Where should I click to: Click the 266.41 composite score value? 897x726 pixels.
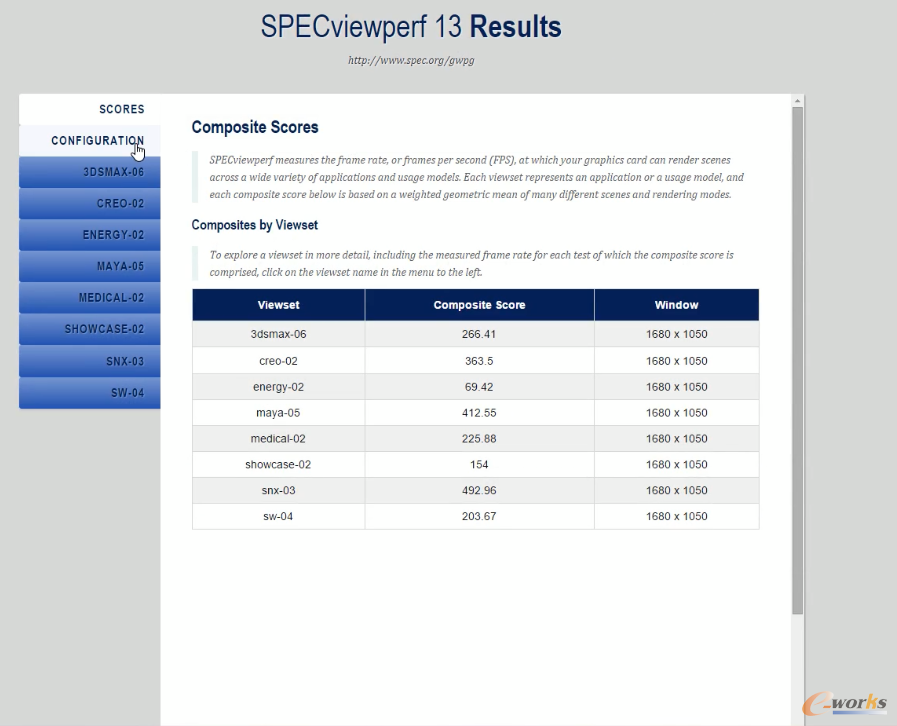coord(479,334)
